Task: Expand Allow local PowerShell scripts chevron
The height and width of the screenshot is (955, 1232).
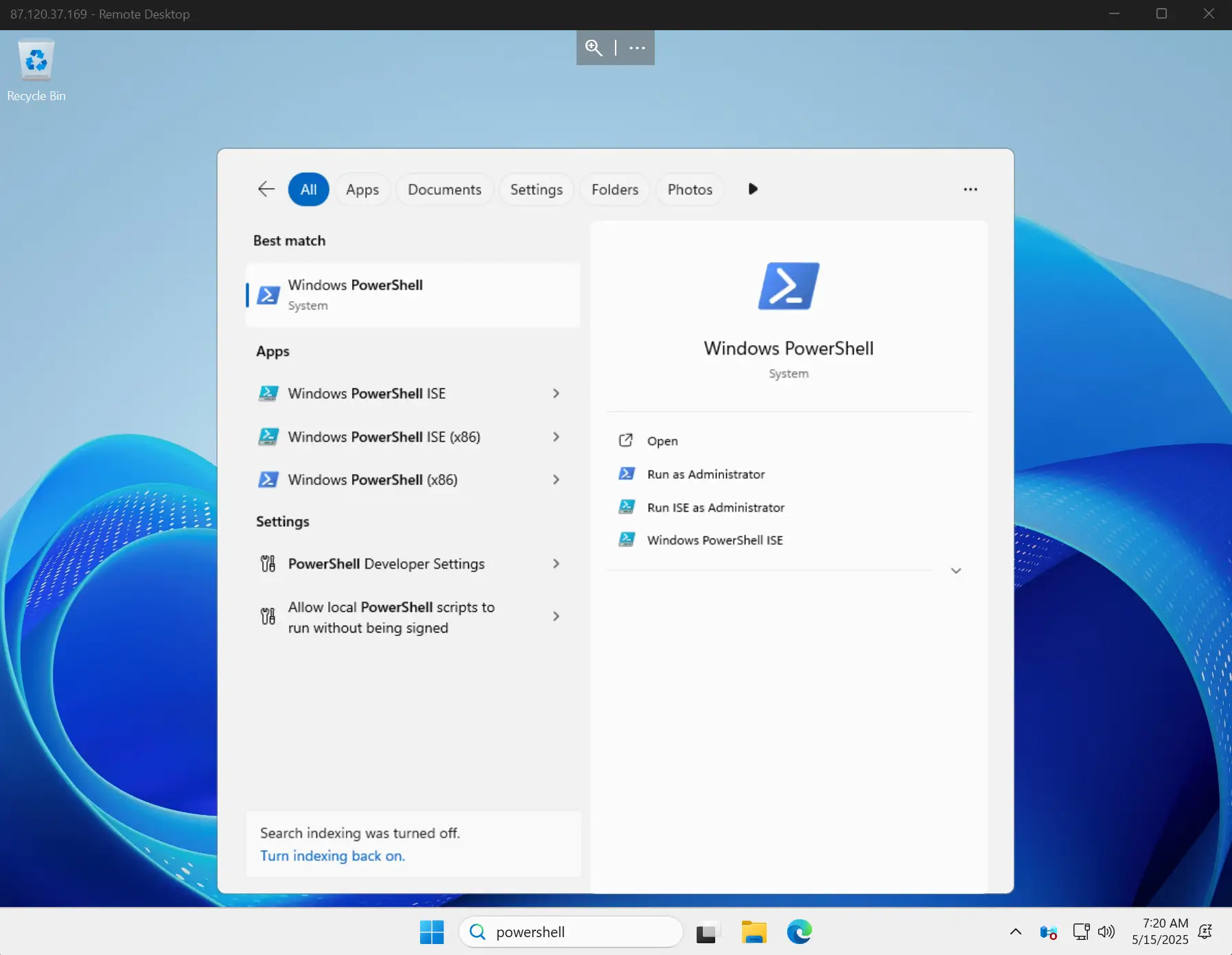Action: tap(556, 616)
